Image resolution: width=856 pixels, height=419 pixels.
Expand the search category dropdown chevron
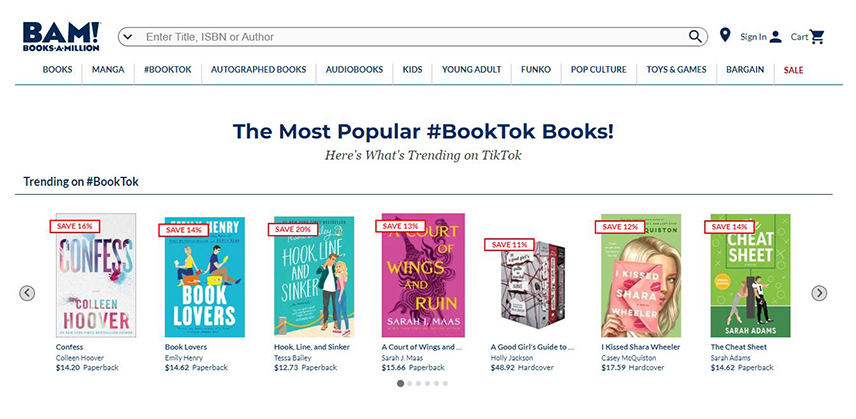(127, 37)
